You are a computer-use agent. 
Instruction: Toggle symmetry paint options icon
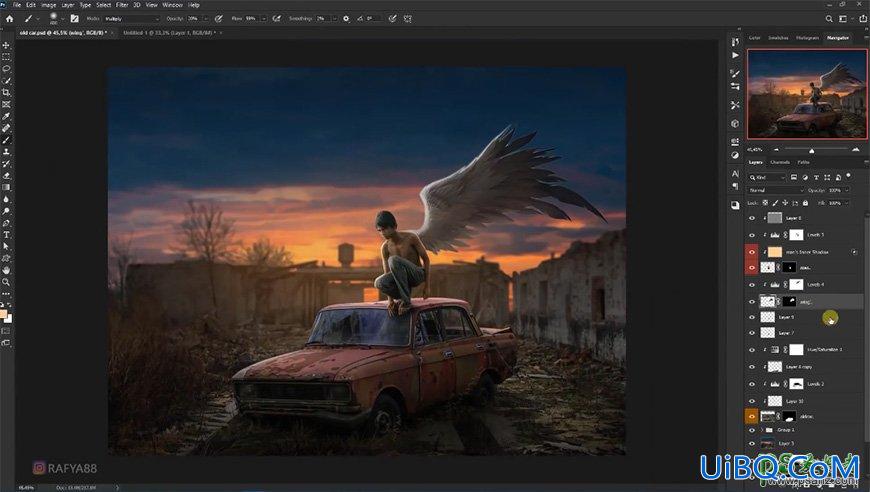pyautogui.click(x=408, y=18)
